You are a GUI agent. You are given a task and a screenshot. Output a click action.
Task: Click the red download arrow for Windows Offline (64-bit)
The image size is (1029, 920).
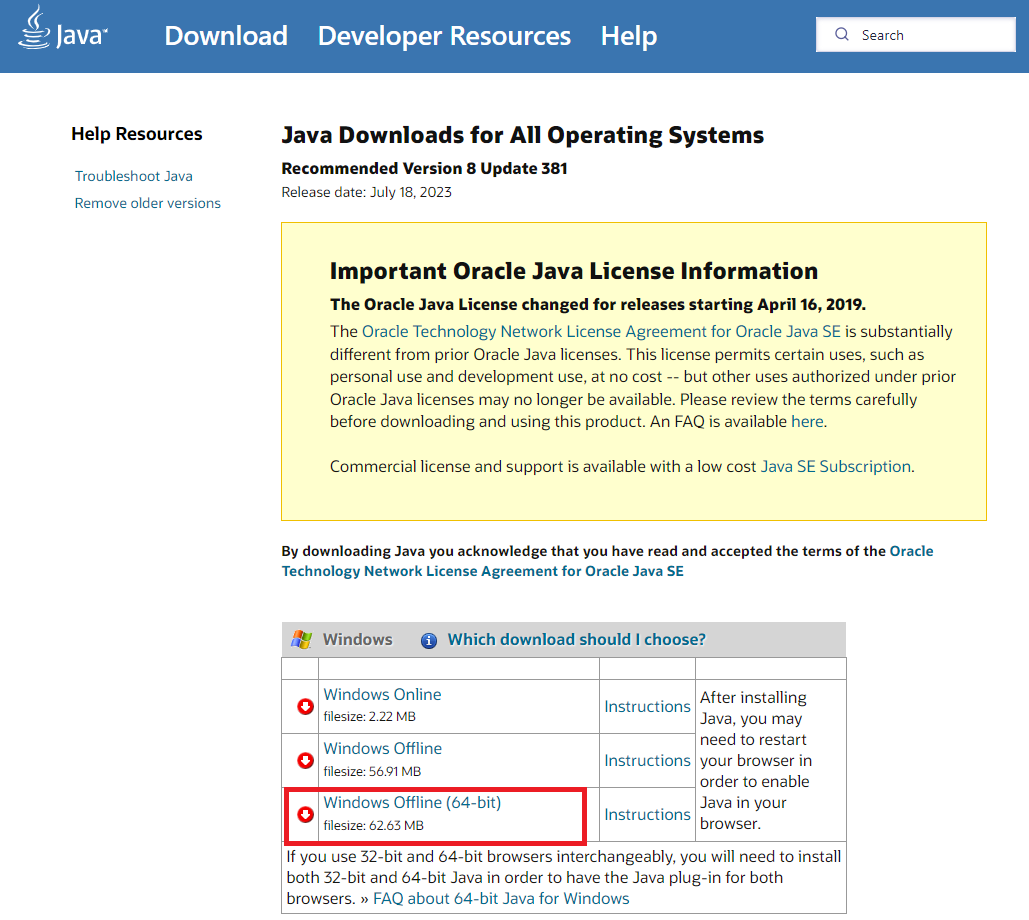(x=306, y=814)
